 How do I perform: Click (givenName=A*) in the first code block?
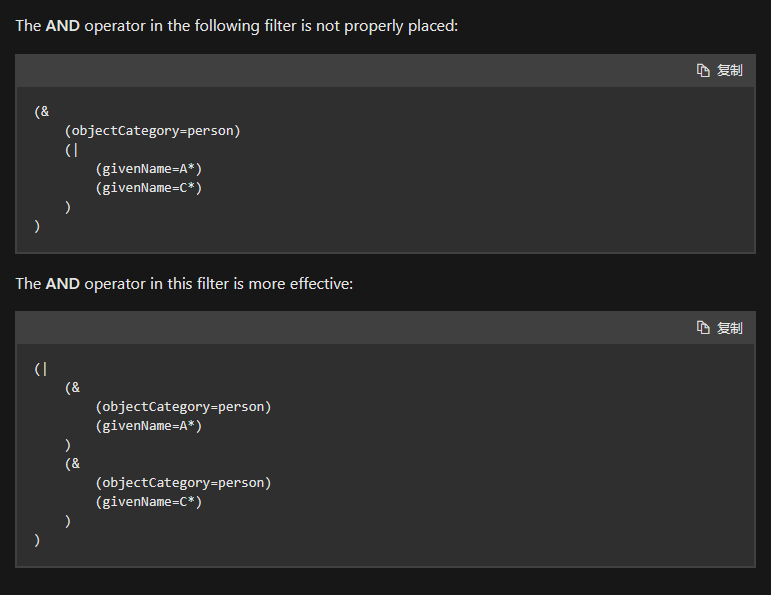(x=149, y=168)
